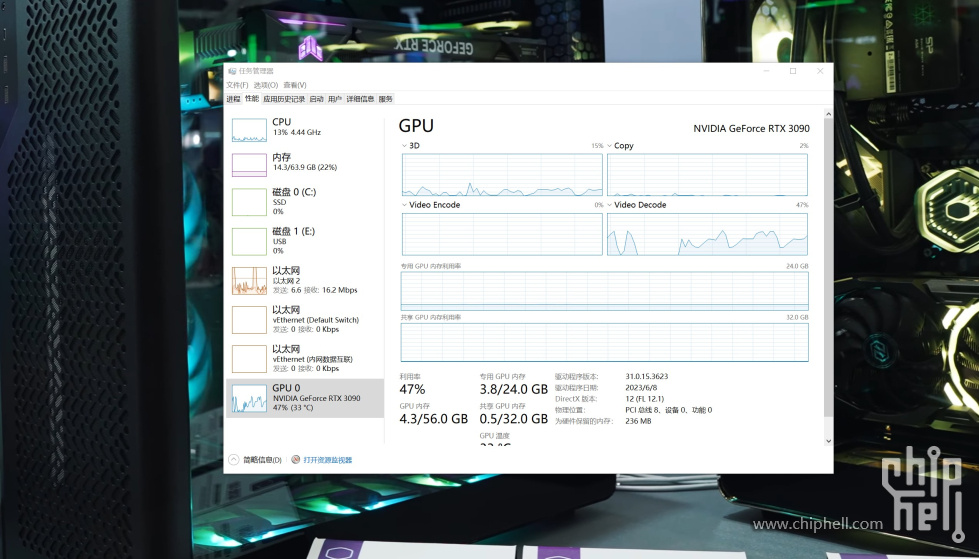Click the 专用 GPU 内存利用率 graph
The width and height of the screenshot is (979, 559).
click(x=604, y=290)
